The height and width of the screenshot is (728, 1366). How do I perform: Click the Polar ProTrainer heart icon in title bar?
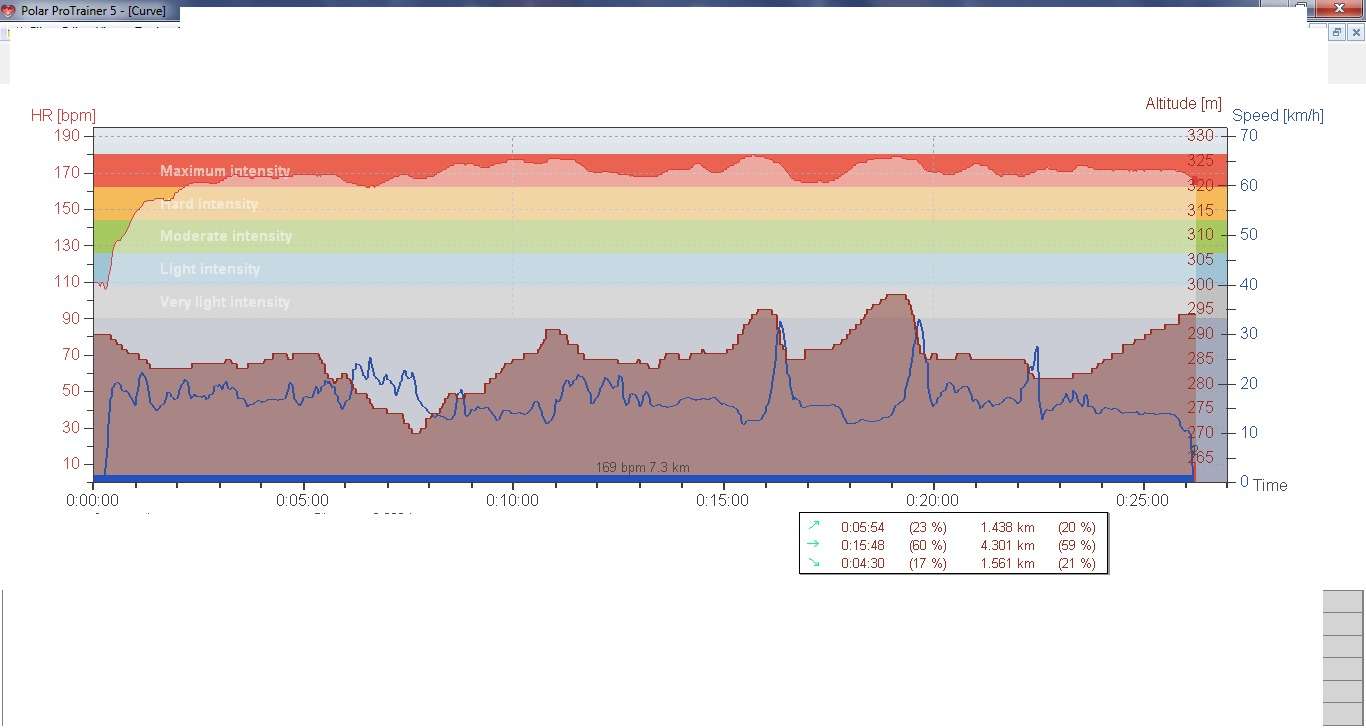click(x=9, y=10)
